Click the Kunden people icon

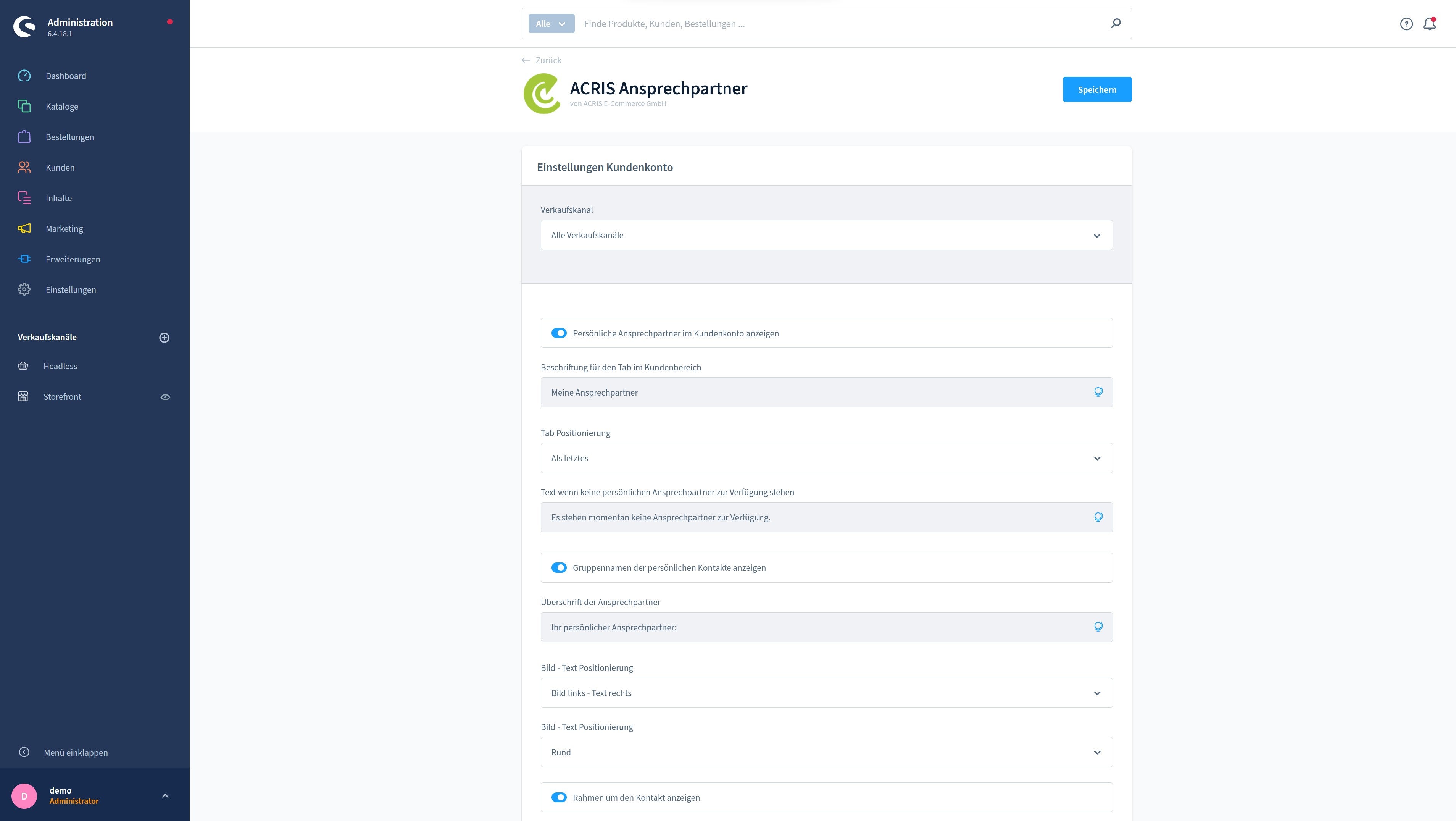(x=24, y=167)
